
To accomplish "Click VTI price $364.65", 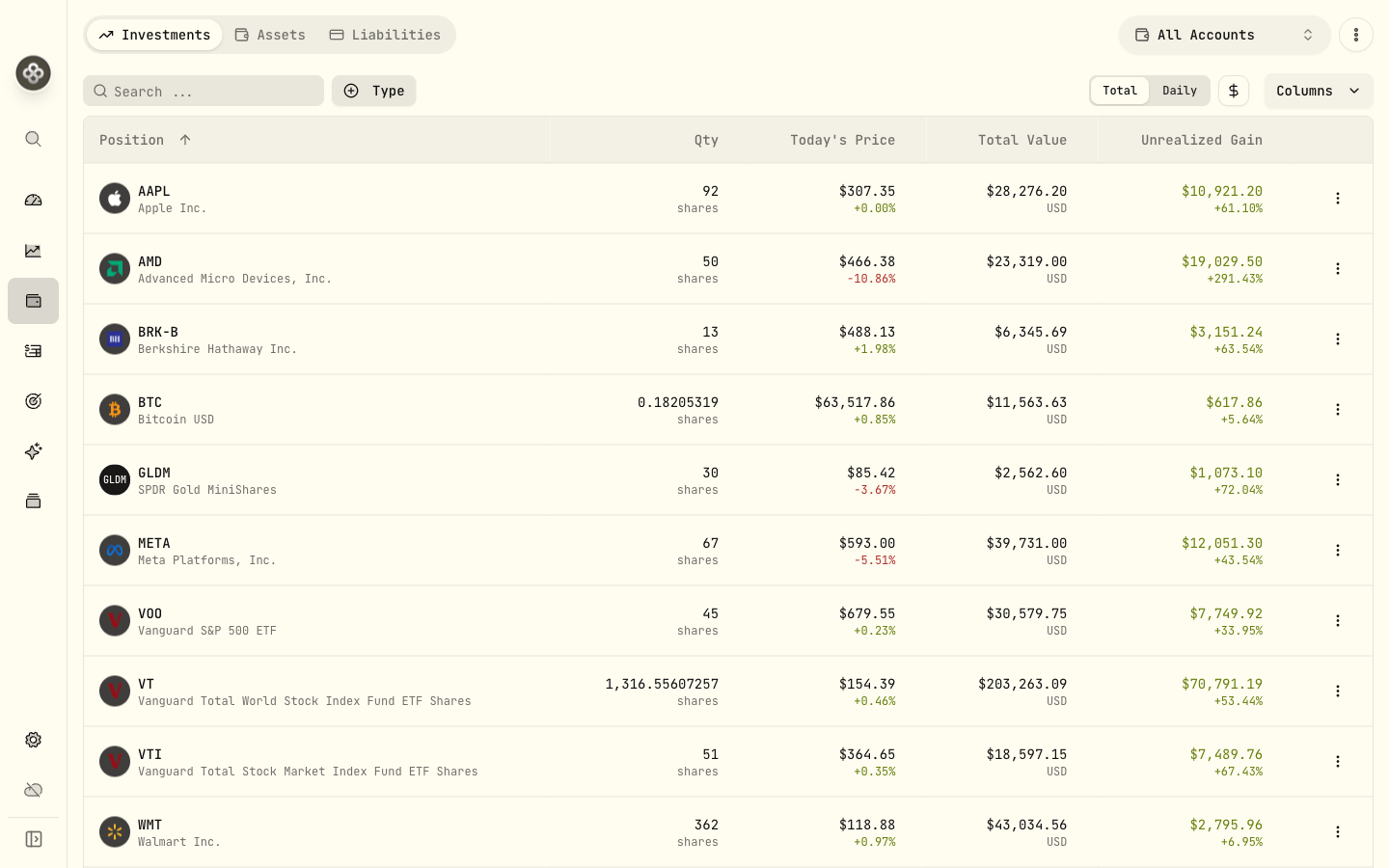I will coord(867,754).
